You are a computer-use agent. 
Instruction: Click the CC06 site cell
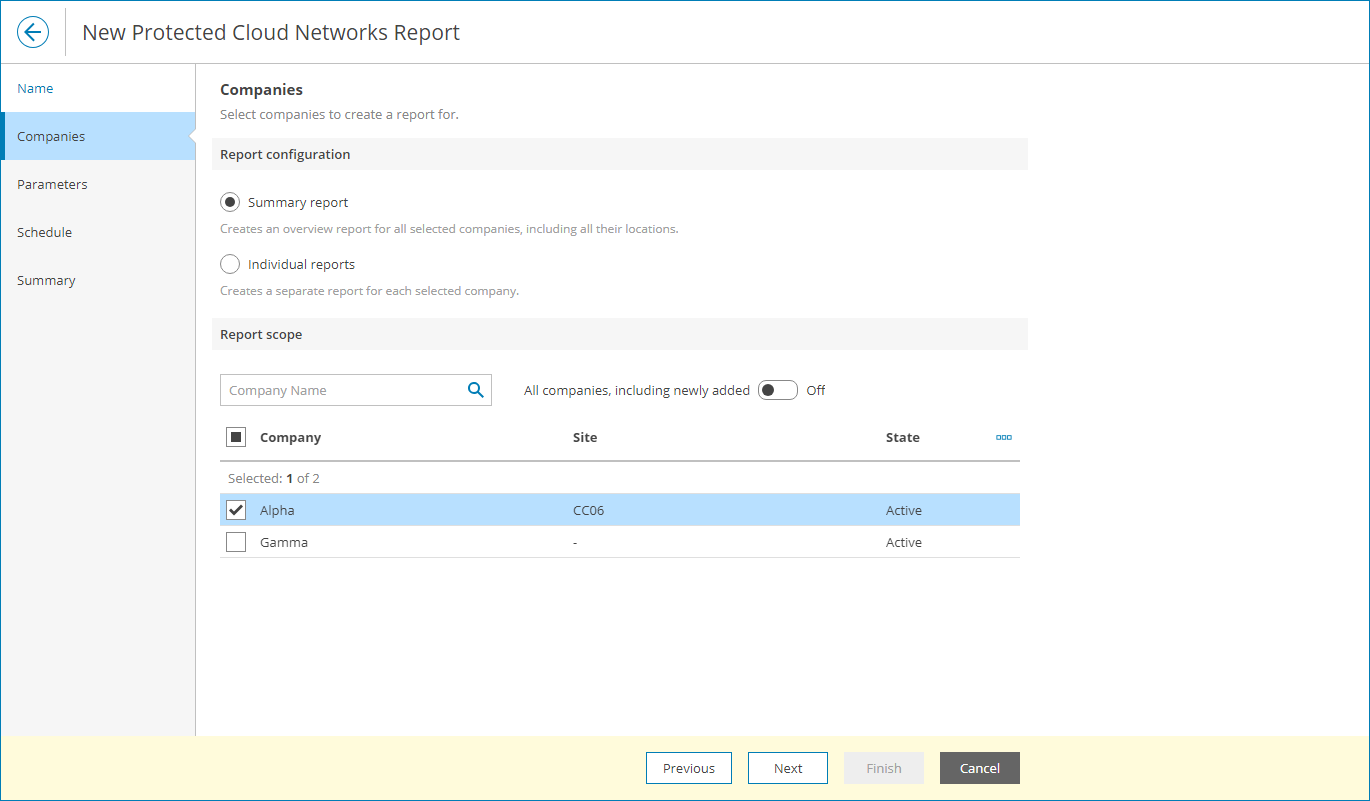point(589,510)
